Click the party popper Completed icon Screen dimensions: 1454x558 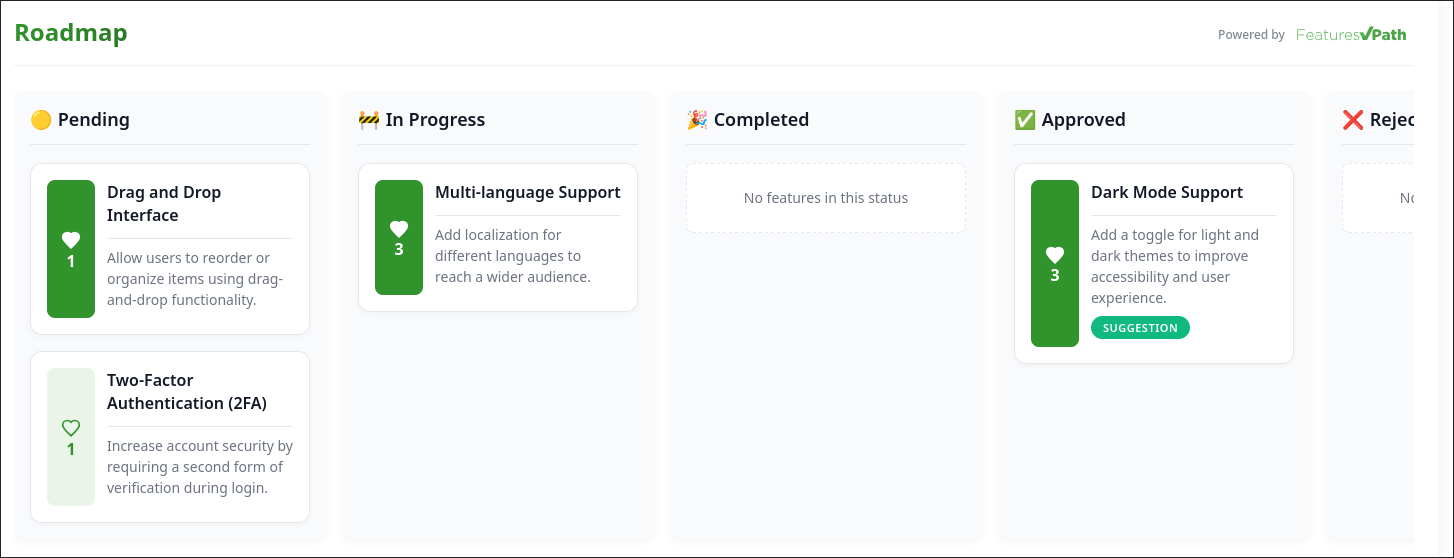(x=697, y=120)
